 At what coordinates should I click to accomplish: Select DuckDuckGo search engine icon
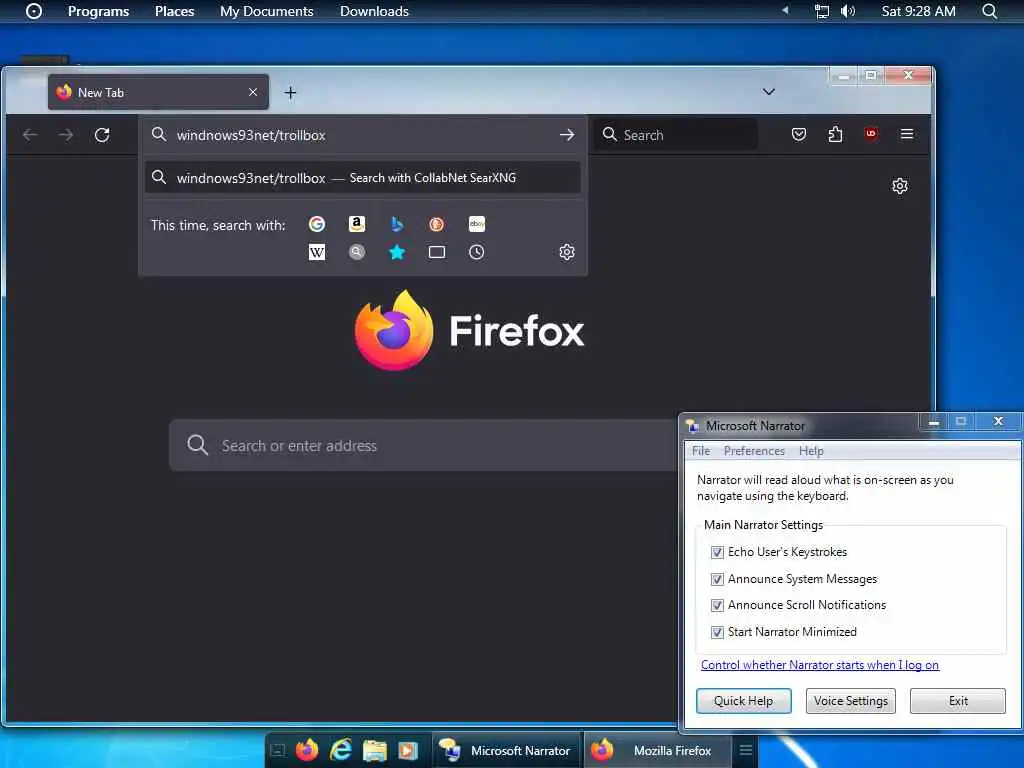pyautogui.click(x=436, y=224)
